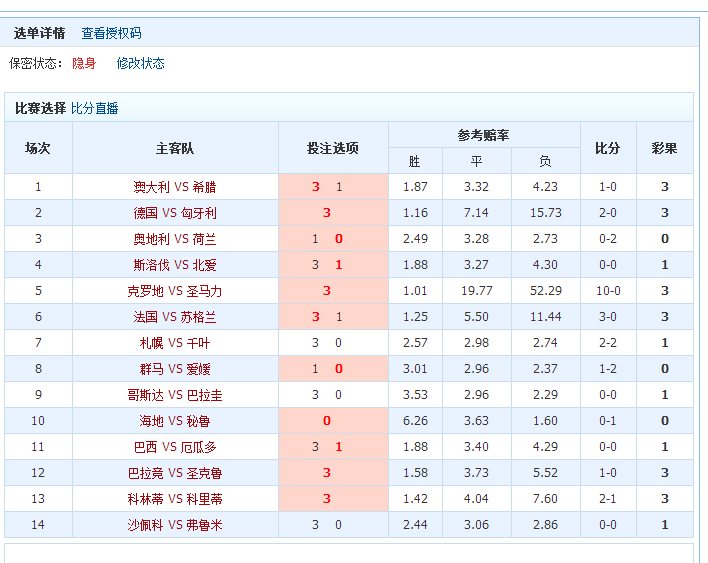Open the 修改状态 link

pos(140,63)
